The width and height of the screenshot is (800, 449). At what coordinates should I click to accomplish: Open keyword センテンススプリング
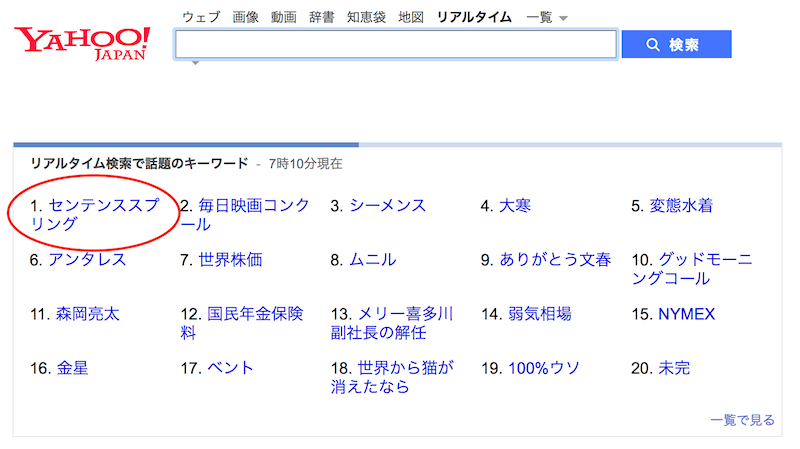coord(95,214)
